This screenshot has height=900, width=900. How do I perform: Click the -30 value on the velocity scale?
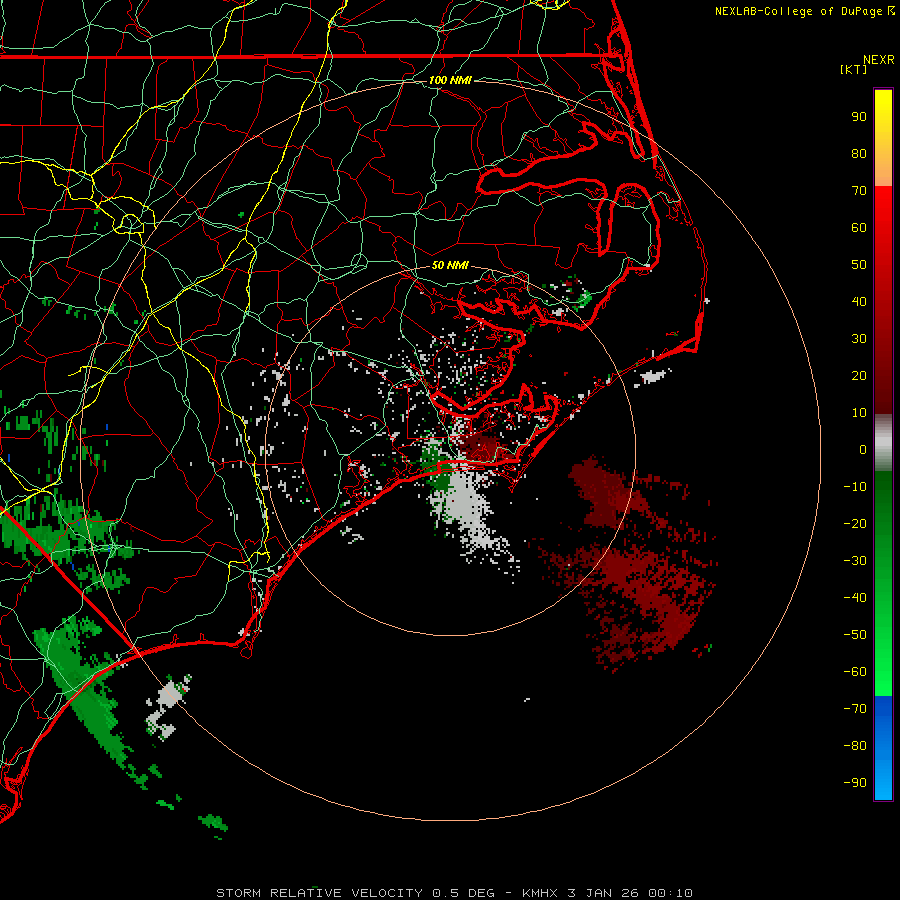tap(855, 561)
